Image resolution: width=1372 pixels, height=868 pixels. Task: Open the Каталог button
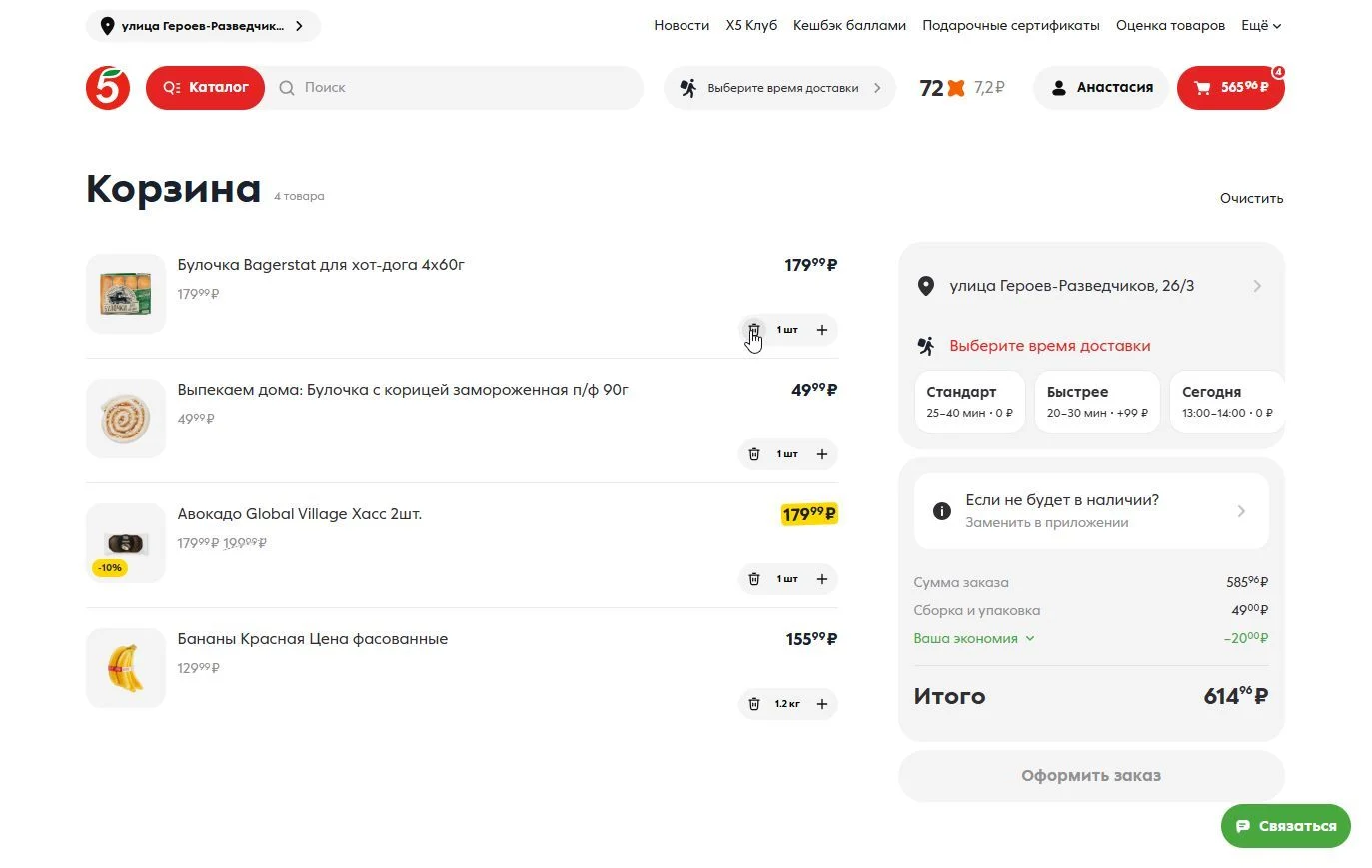205,88
